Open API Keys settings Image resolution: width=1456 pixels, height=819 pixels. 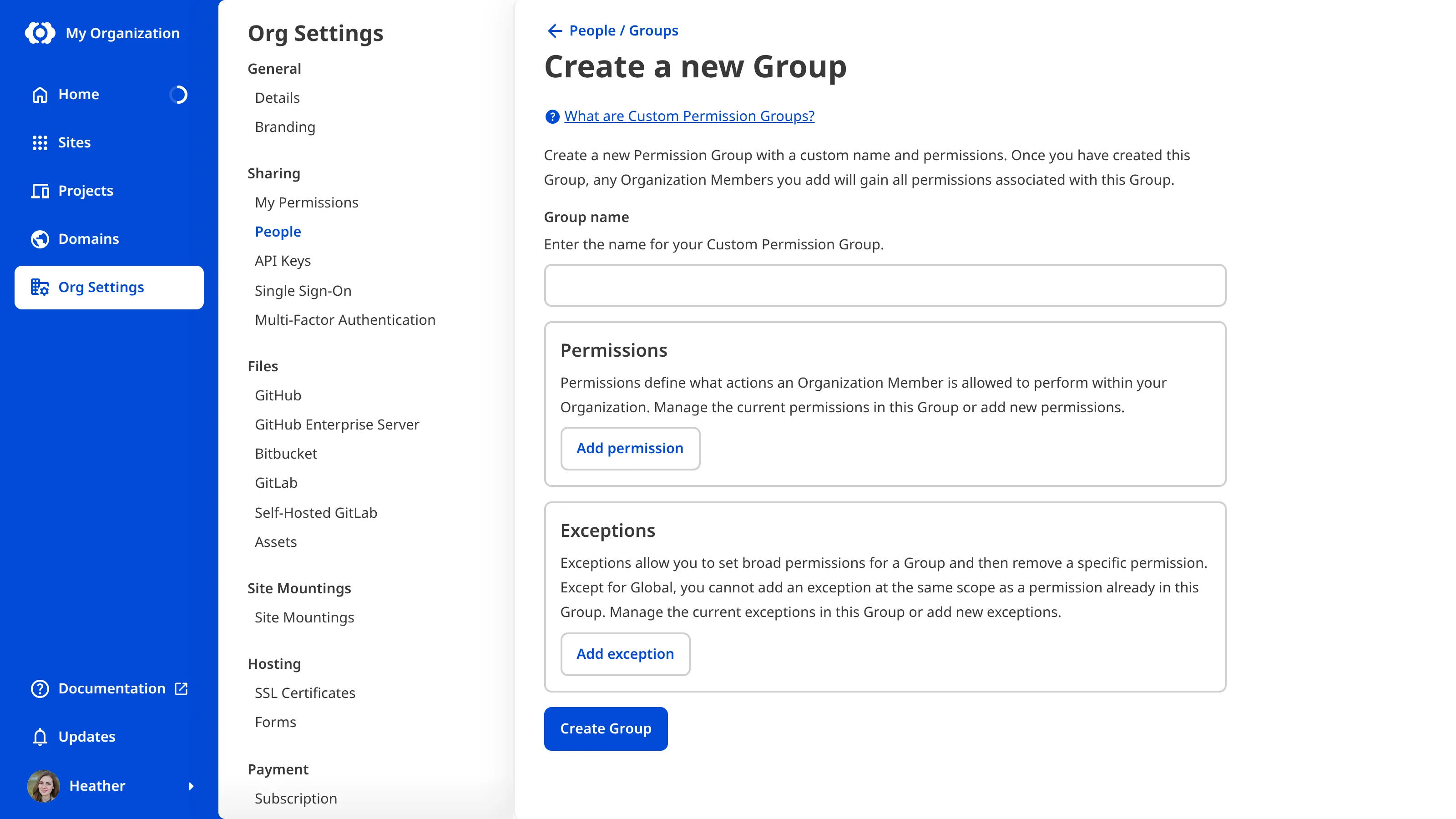[x=283, y=261]
